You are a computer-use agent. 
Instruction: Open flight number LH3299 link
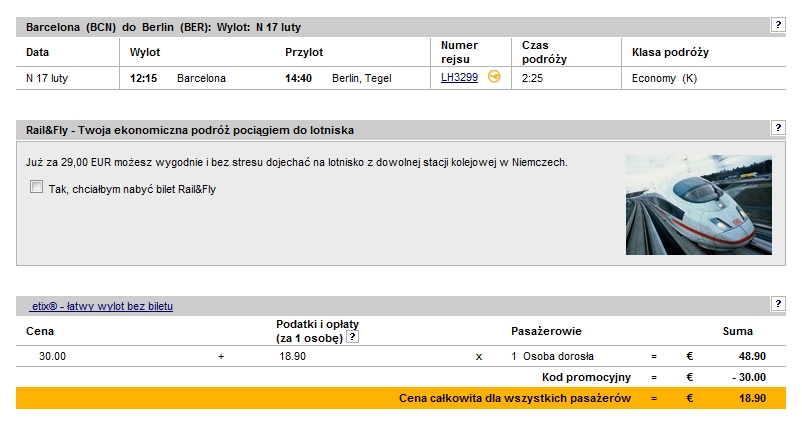point(459,77)
